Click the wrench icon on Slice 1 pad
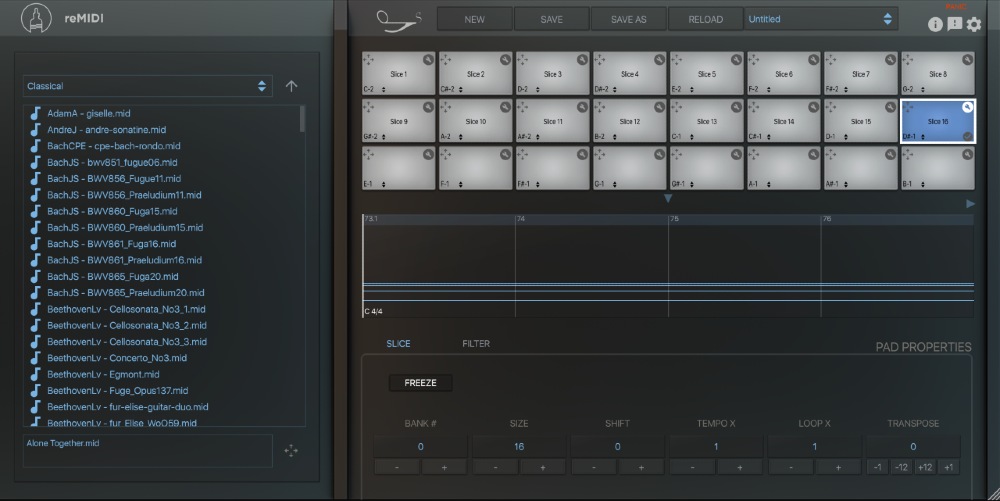1000x501 pixels. pos(428,59)
